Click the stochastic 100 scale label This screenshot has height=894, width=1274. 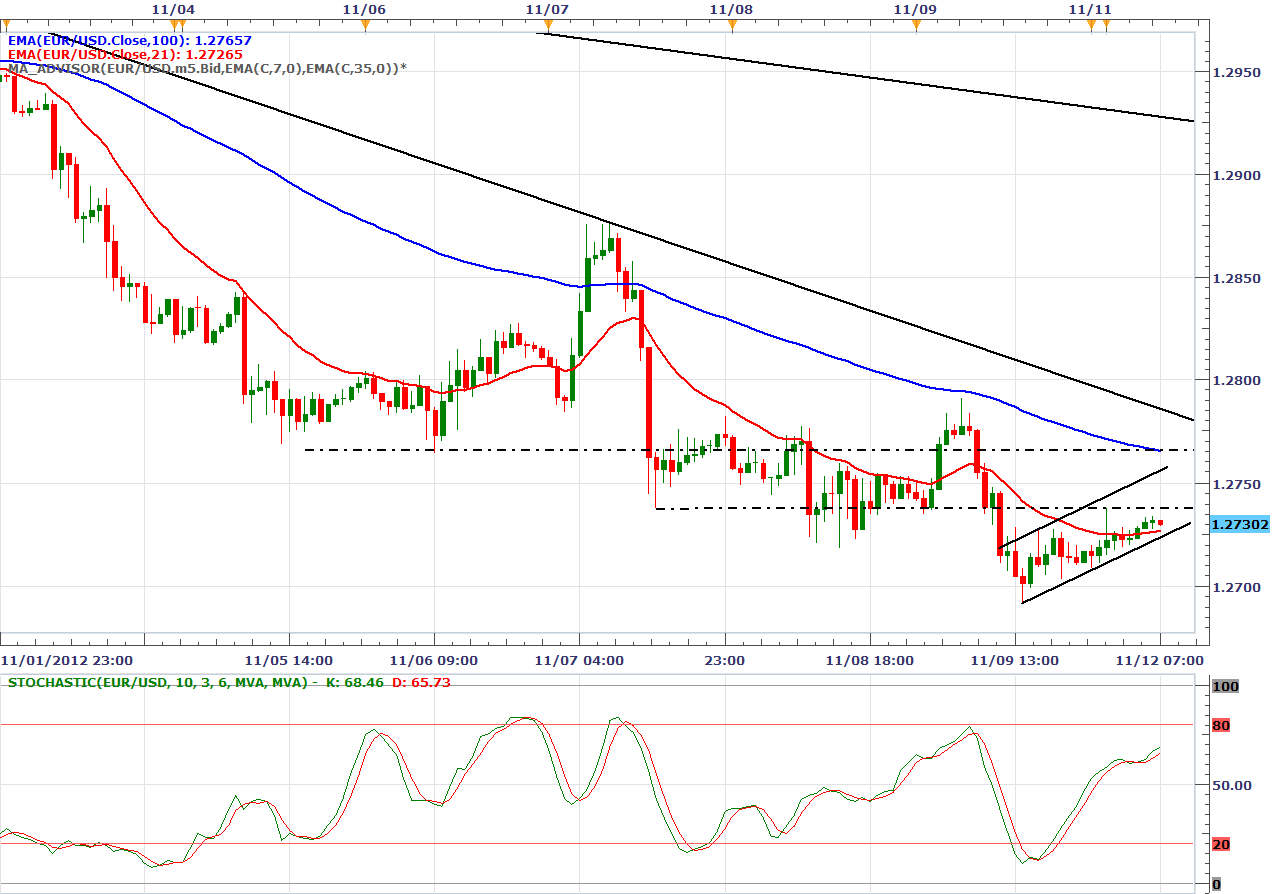pyautogui.click(x=1224, y=686)
